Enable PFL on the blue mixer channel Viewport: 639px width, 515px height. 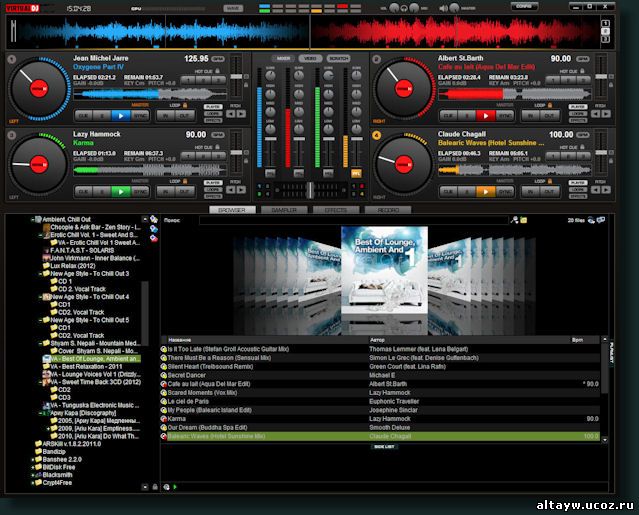(x=270, y=173)
